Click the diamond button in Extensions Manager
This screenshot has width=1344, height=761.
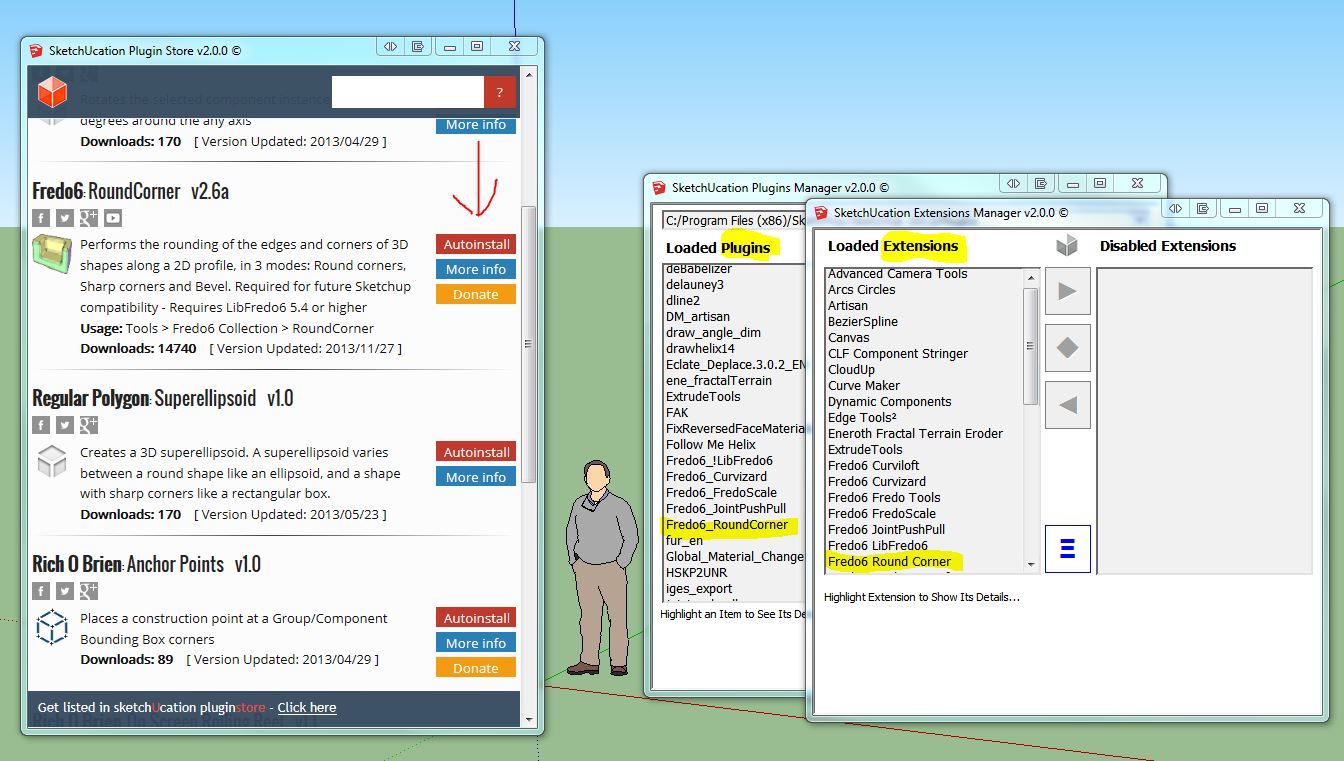[1067, 348]
